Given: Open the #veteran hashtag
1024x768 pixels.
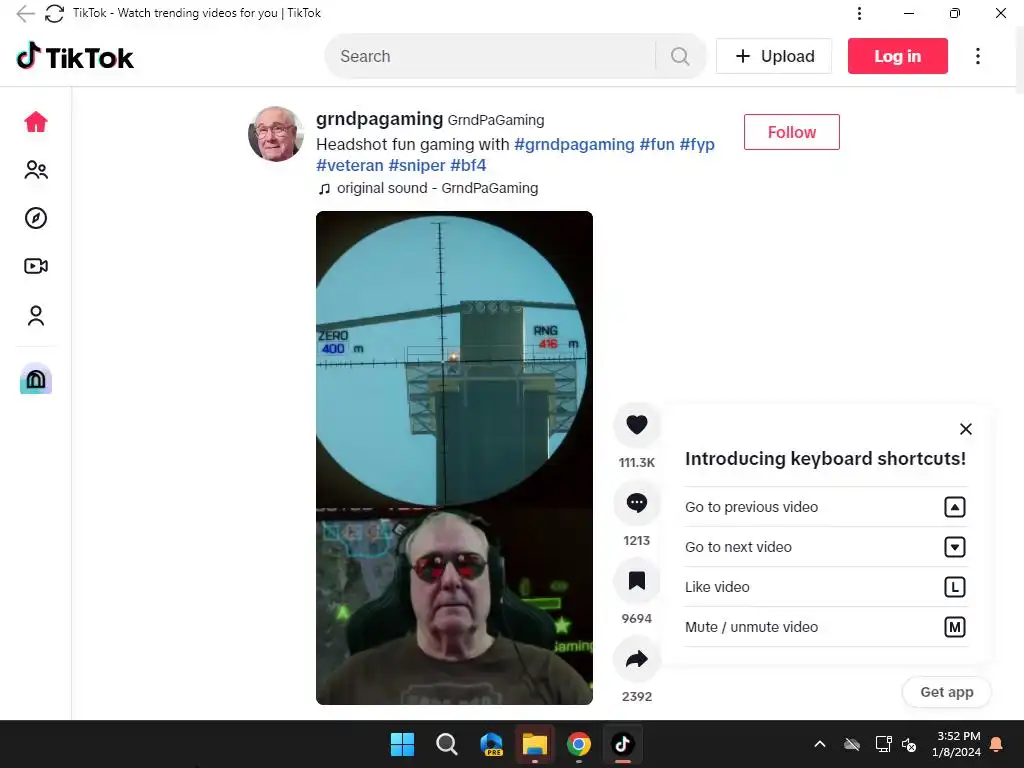Looking at the screenshot, I should tap(349, 165).
